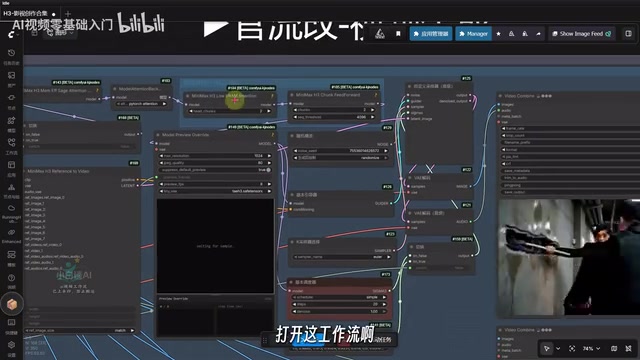Click the warning triangle toolbar icon
Screen dimensions: 640x360
point(511,34)
